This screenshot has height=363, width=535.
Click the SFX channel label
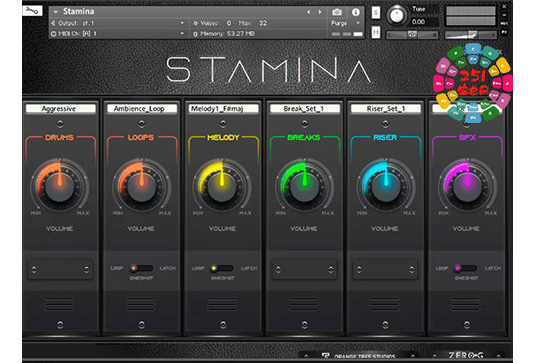(x=467, y=137)
